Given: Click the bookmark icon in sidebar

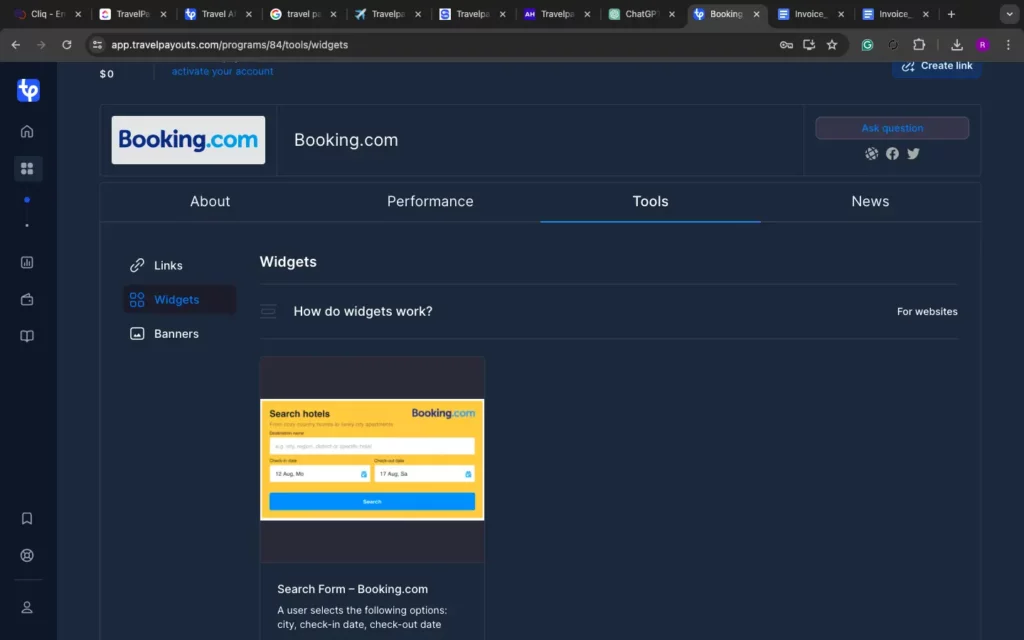Looking at the screenshot, I should (x=27, y=519).
